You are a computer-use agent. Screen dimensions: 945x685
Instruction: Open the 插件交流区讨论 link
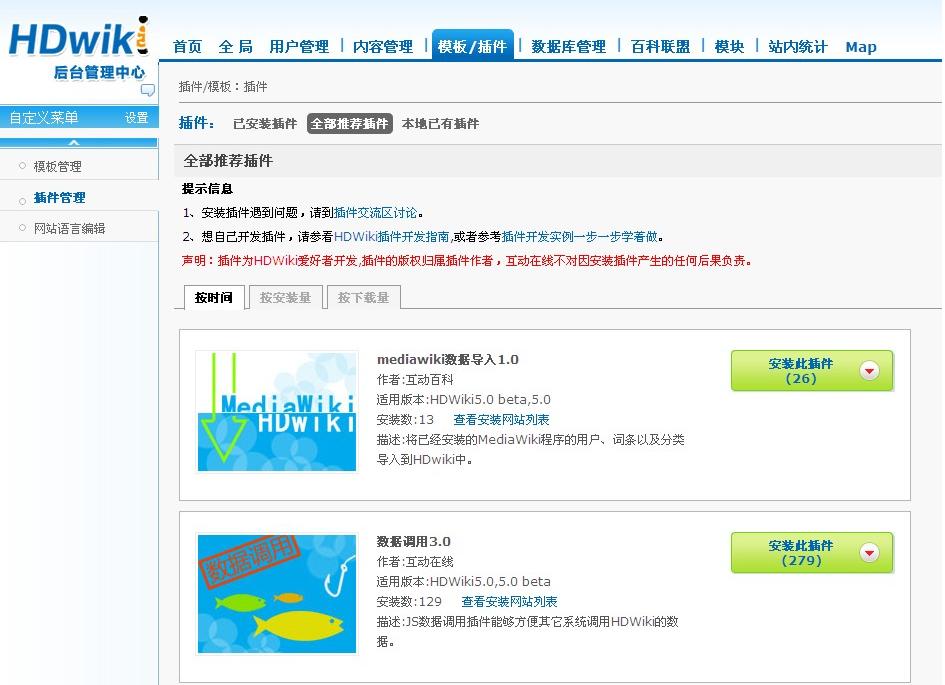click(x=375, y=213)
